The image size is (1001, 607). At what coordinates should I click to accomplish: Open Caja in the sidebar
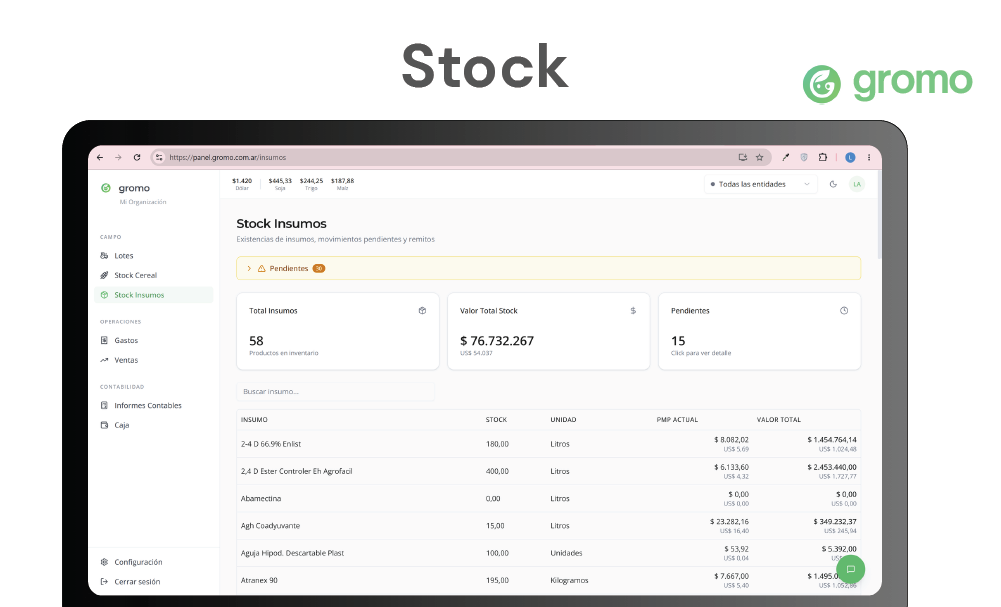pyautogui.click(x=154, y=425)
